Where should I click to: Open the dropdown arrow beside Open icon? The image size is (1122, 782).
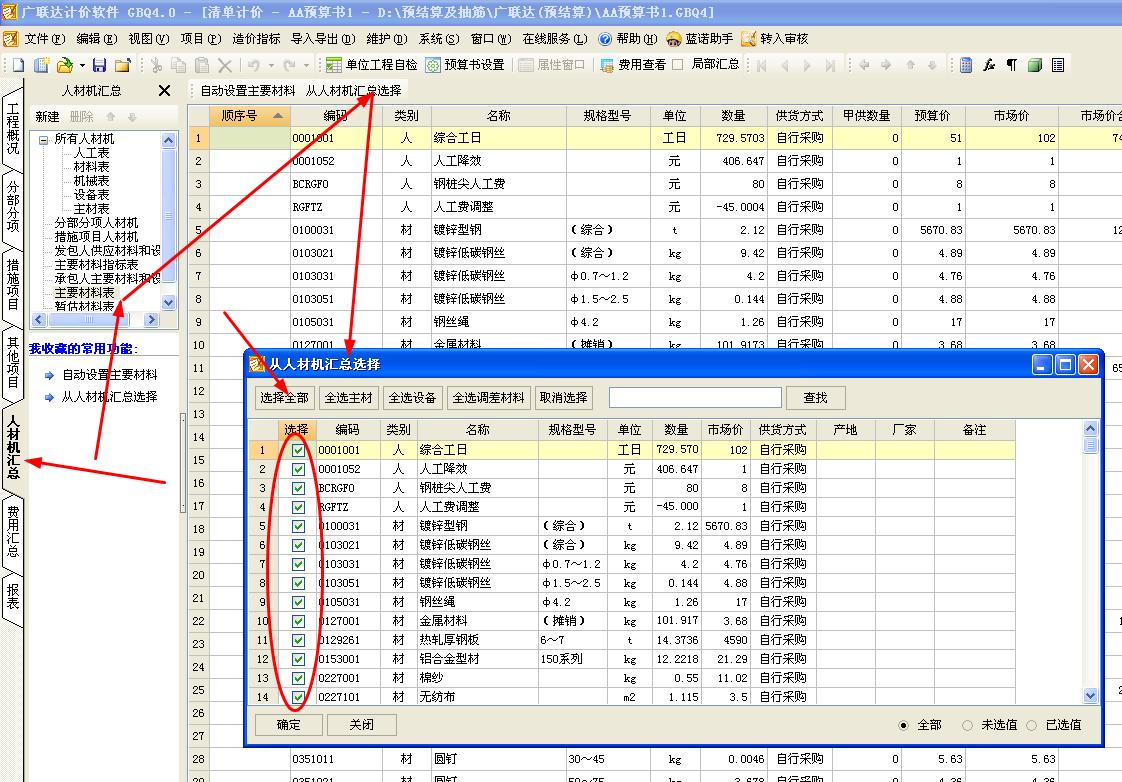click(82, 65)
